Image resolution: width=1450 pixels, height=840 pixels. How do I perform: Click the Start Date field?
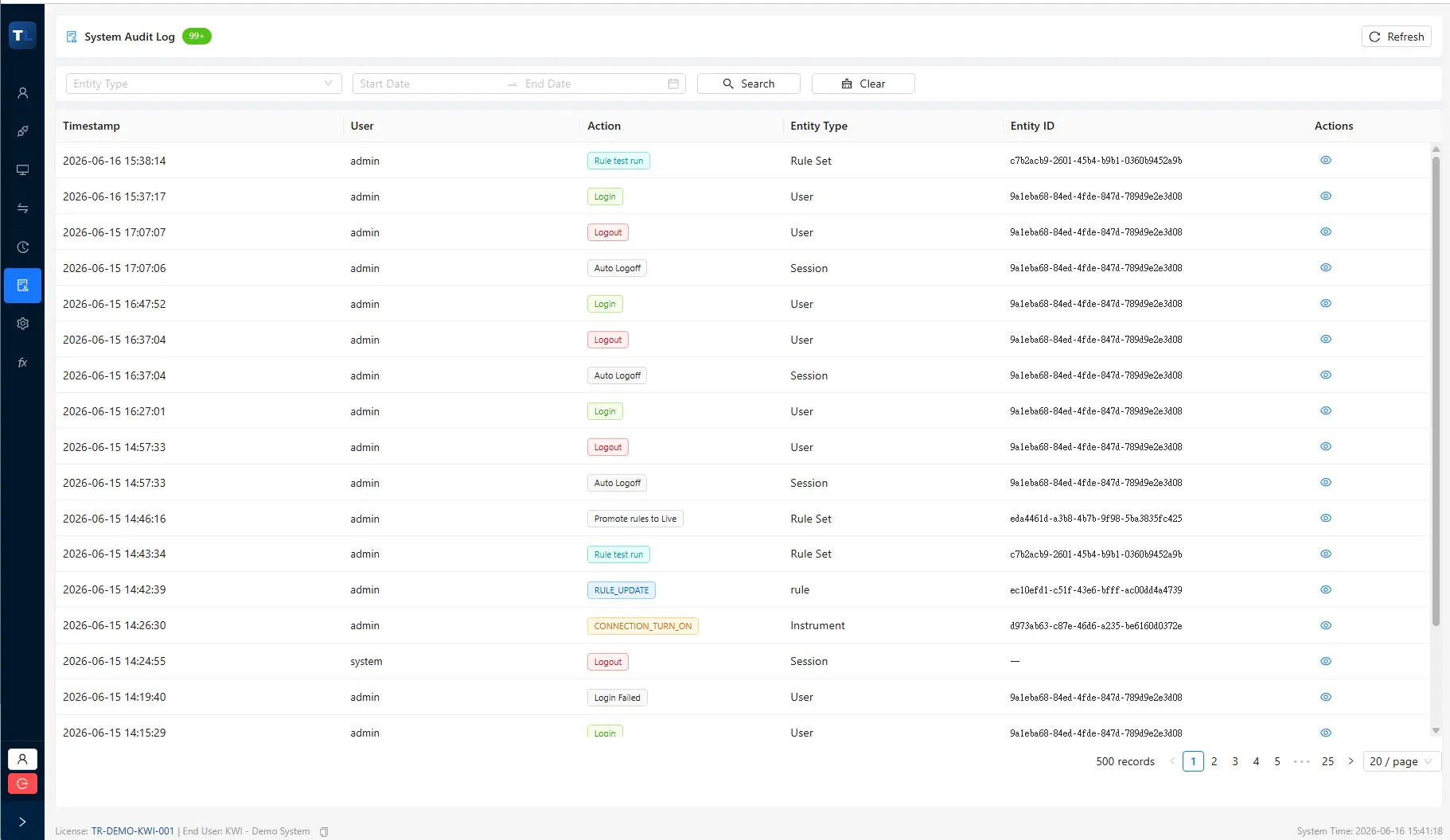430,84
